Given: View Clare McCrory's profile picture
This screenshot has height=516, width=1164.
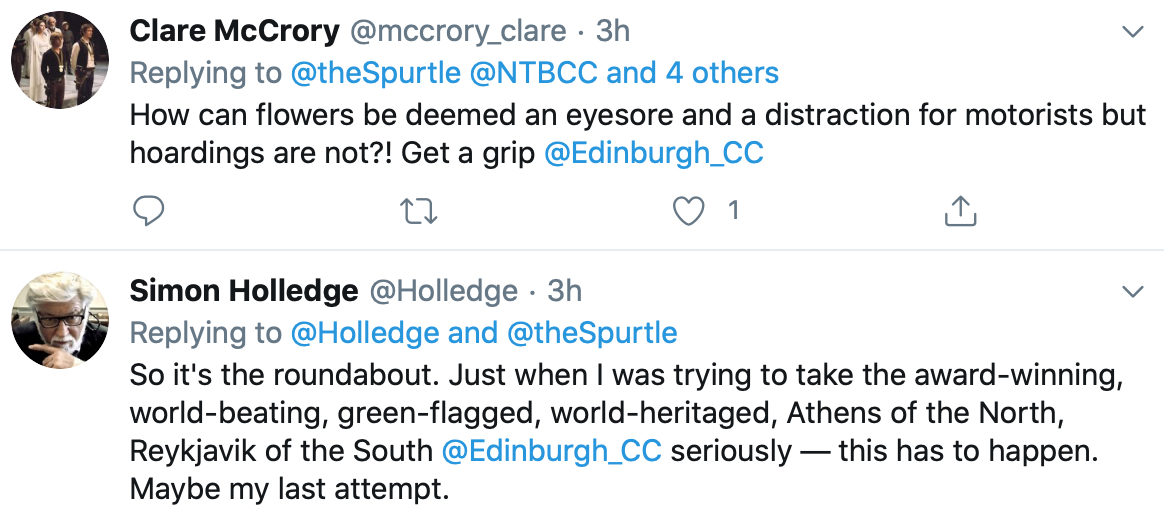Looking at the screenshot, I should [59, 59].
